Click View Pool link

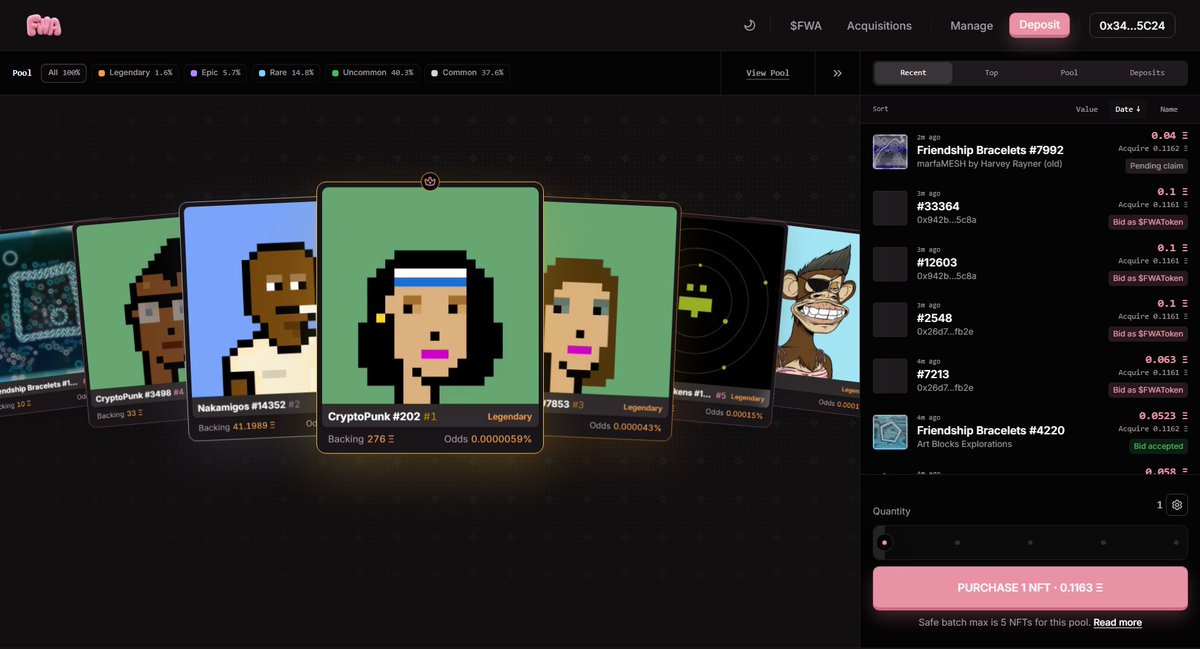pyautogui.click(x=768, y=73)
